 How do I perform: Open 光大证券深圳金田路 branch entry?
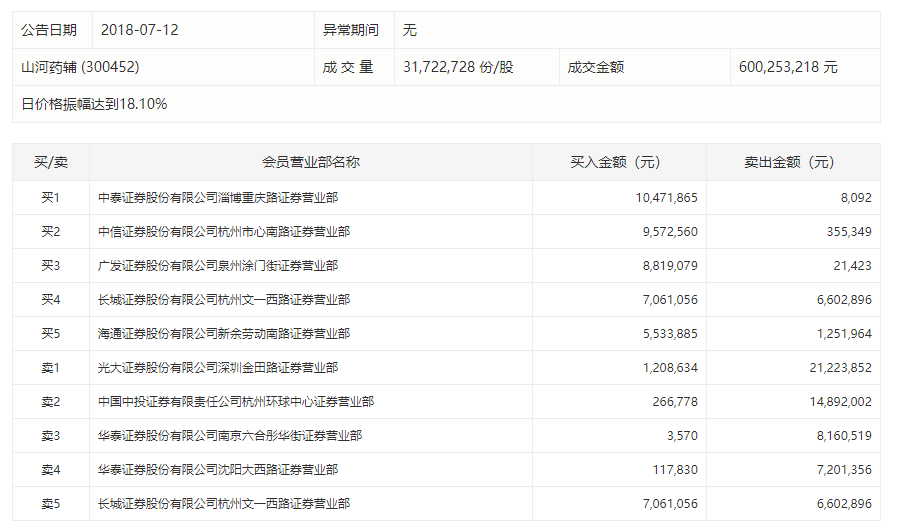tap(218, 368)
